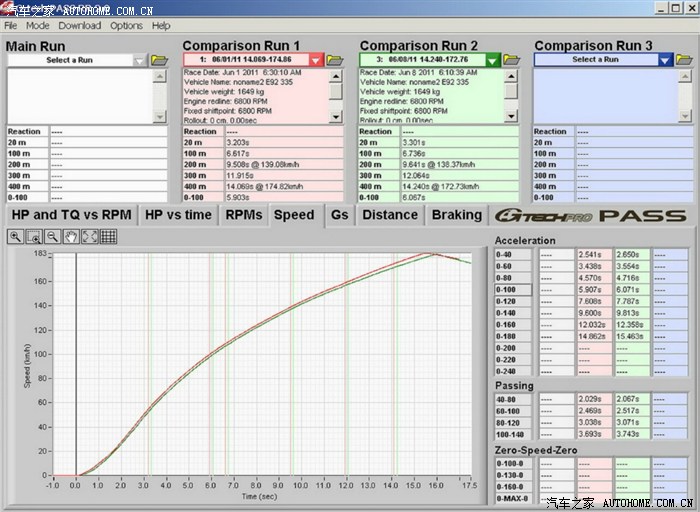Expand the Main Run selection dropdown
This screenshot has width=700, height=512.
tap(140, 60)
